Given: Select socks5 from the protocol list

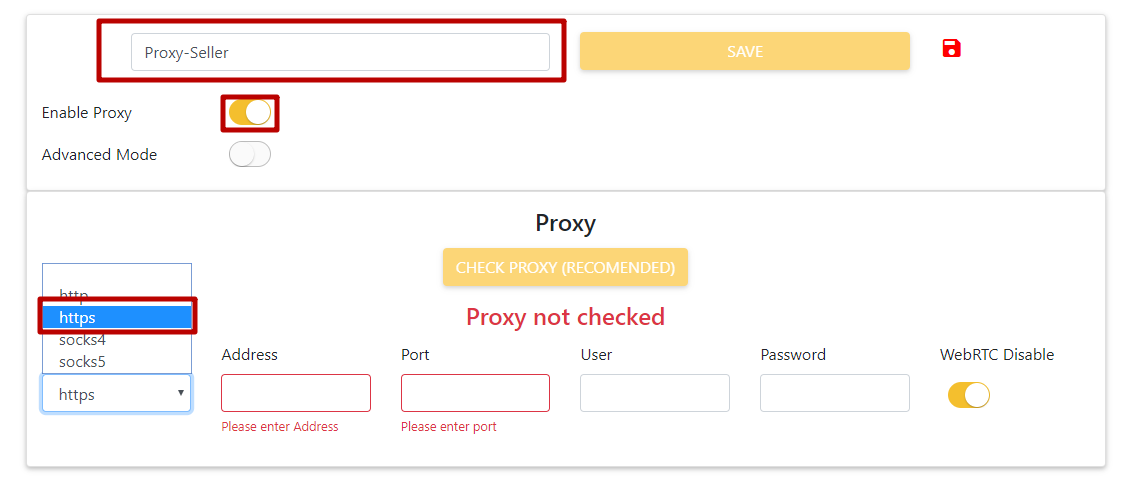Looking at the screenshot, I should click(82, 361).
